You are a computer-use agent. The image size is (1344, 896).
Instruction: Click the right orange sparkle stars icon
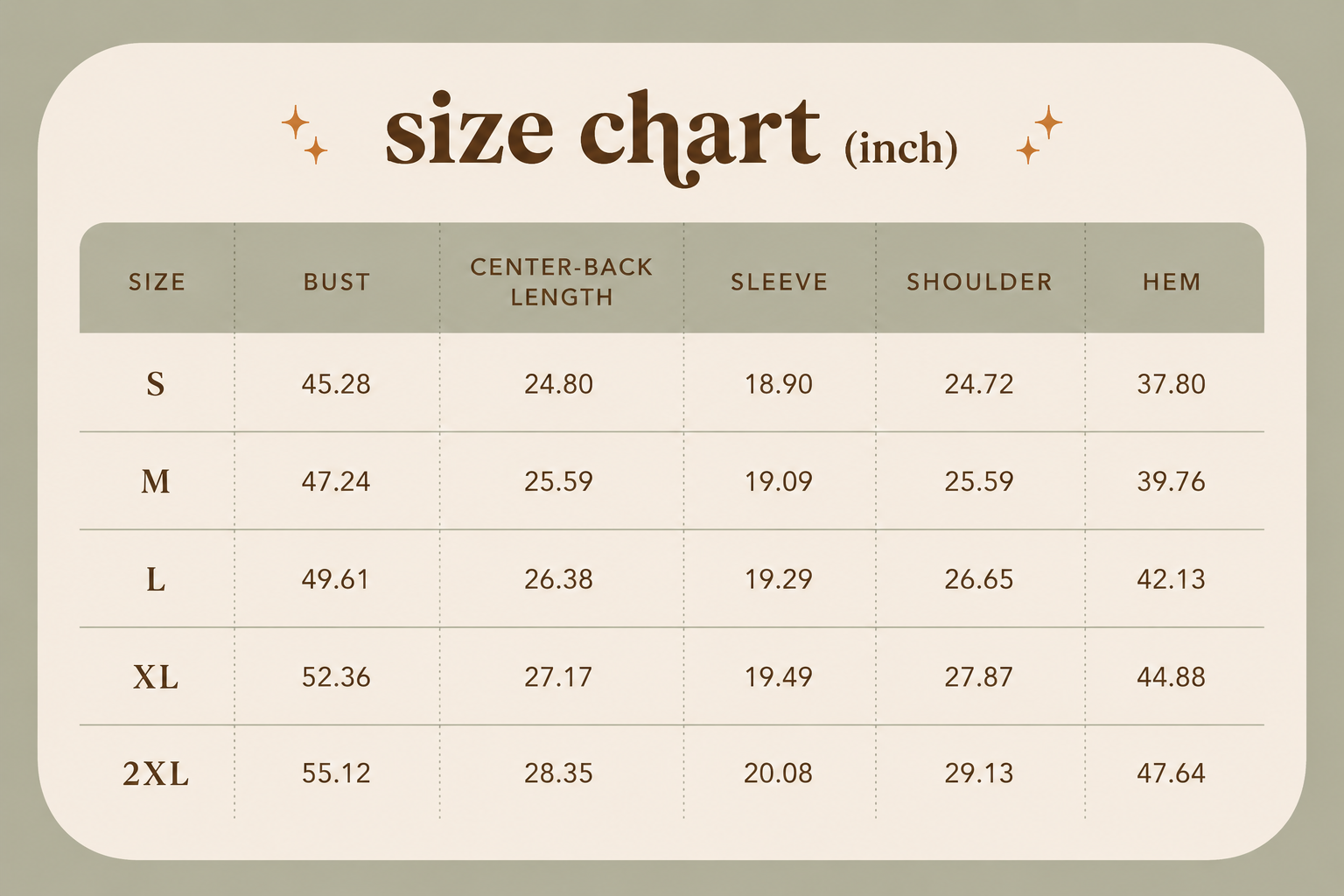1039,135
